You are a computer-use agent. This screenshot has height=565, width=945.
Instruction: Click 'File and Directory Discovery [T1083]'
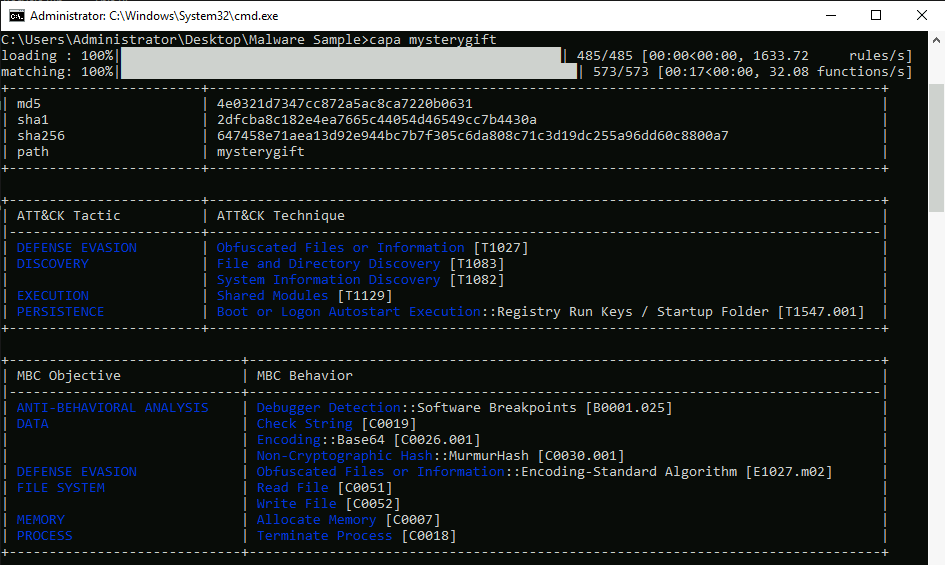pyautogui.click(x=360, y=264)
